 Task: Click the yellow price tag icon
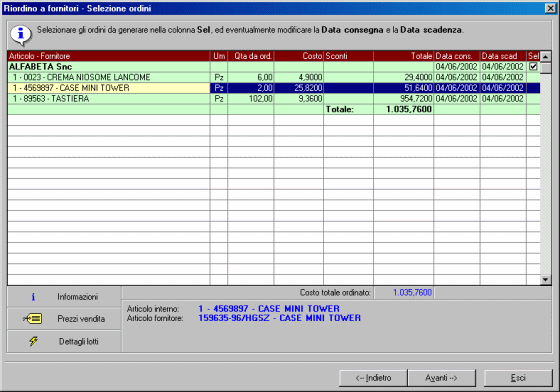pos(32,318)
